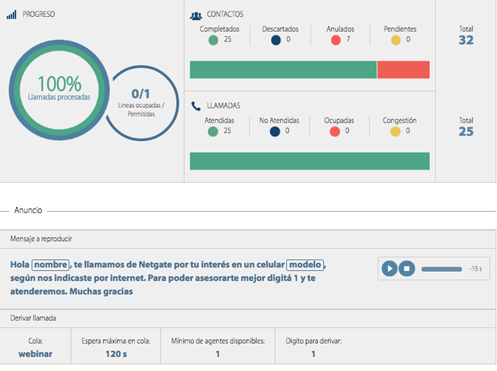Click the calls Total value 25
Image resolution: width=497 pixels, height=371 pixels.
(x=466, y=131)
